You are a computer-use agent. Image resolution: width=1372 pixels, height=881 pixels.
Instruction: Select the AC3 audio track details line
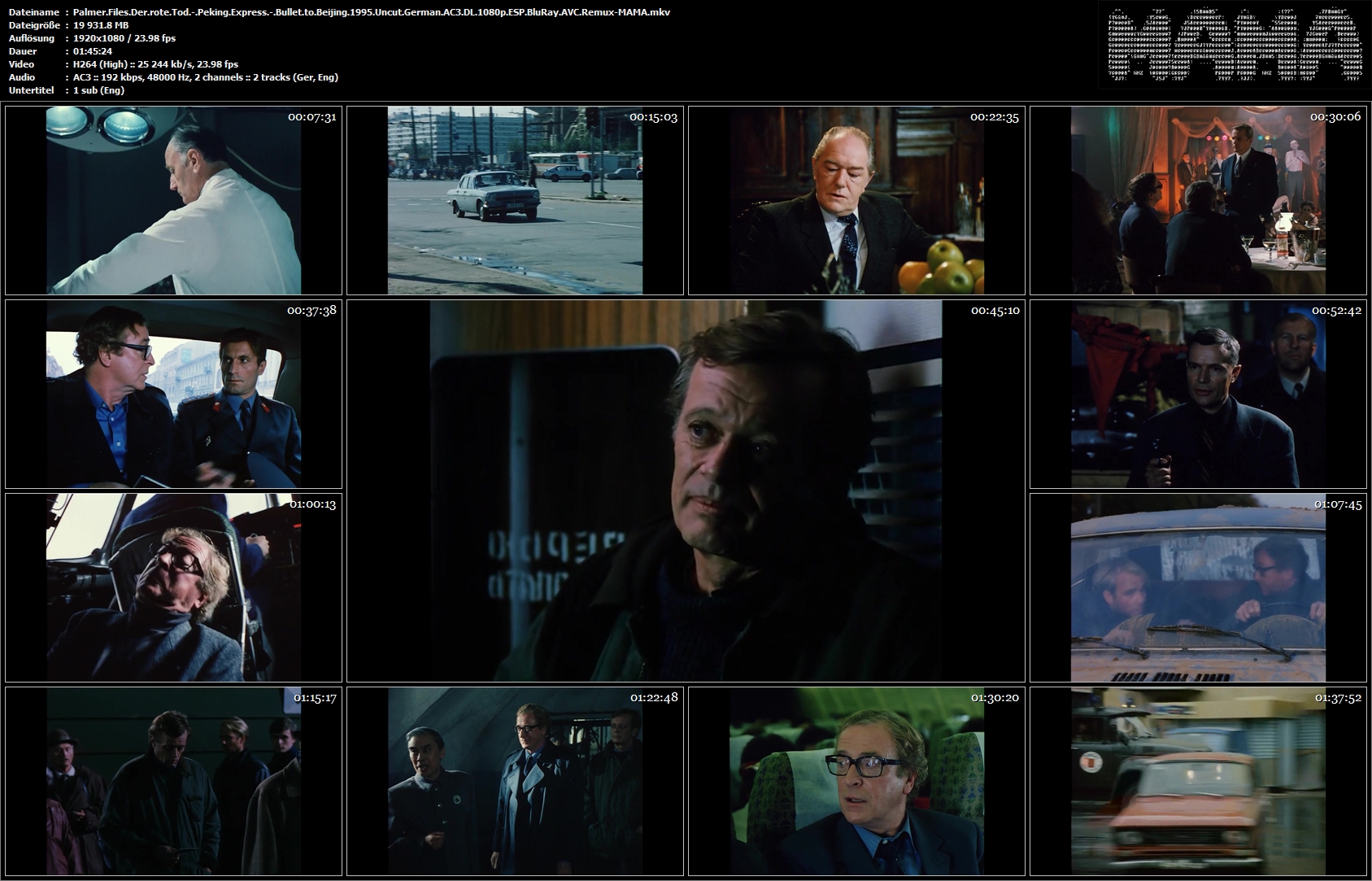pyautogui.click(x=206, y=77)
